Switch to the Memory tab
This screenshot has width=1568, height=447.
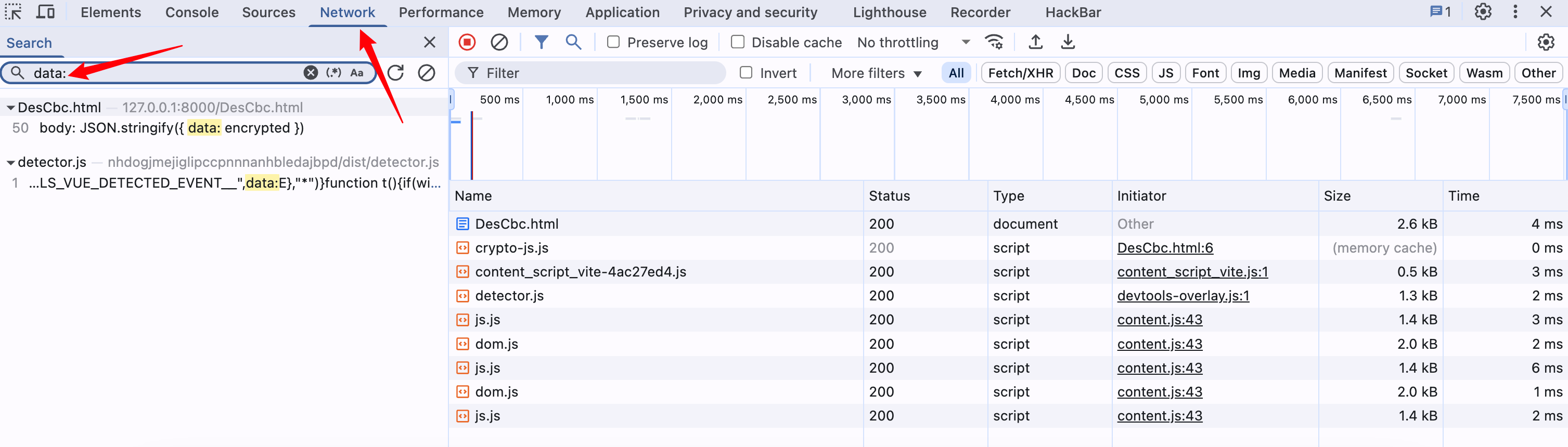(x=534, y=12)
